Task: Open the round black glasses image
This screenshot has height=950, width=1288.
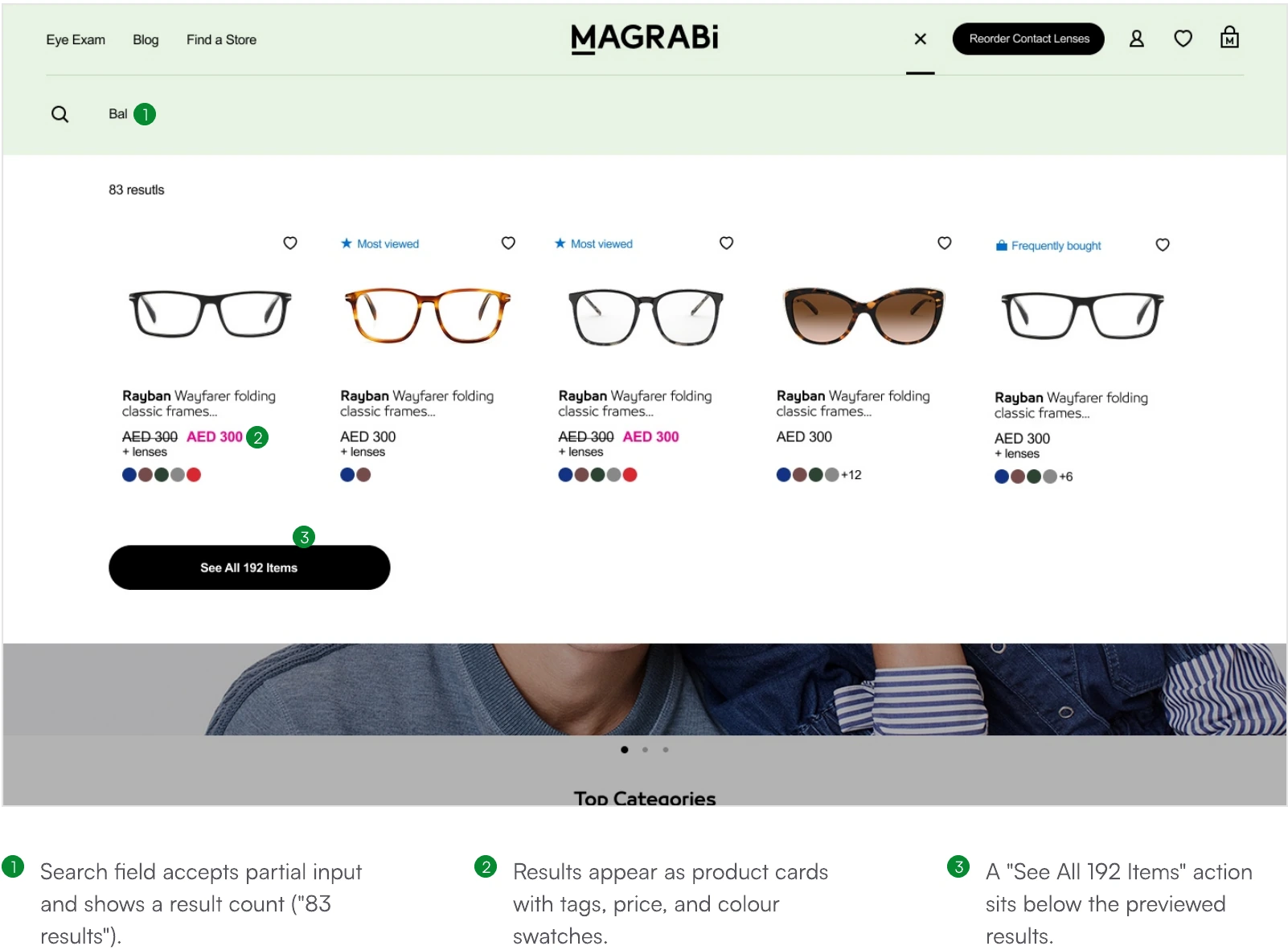Action: tap(646, 317)
